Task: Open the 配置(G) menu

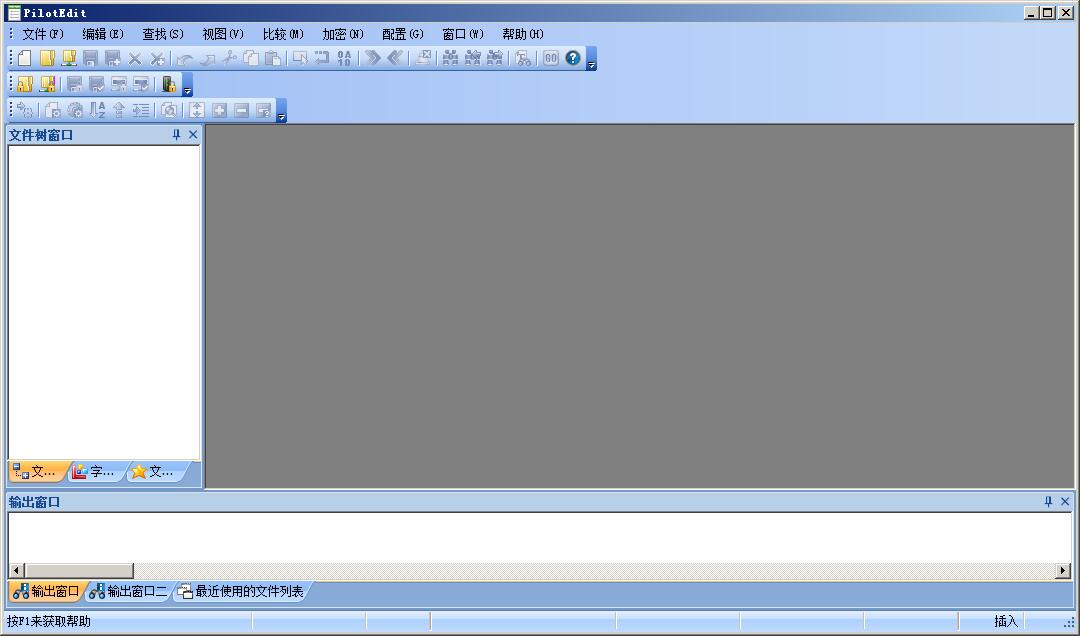Action: pos(403,34)
